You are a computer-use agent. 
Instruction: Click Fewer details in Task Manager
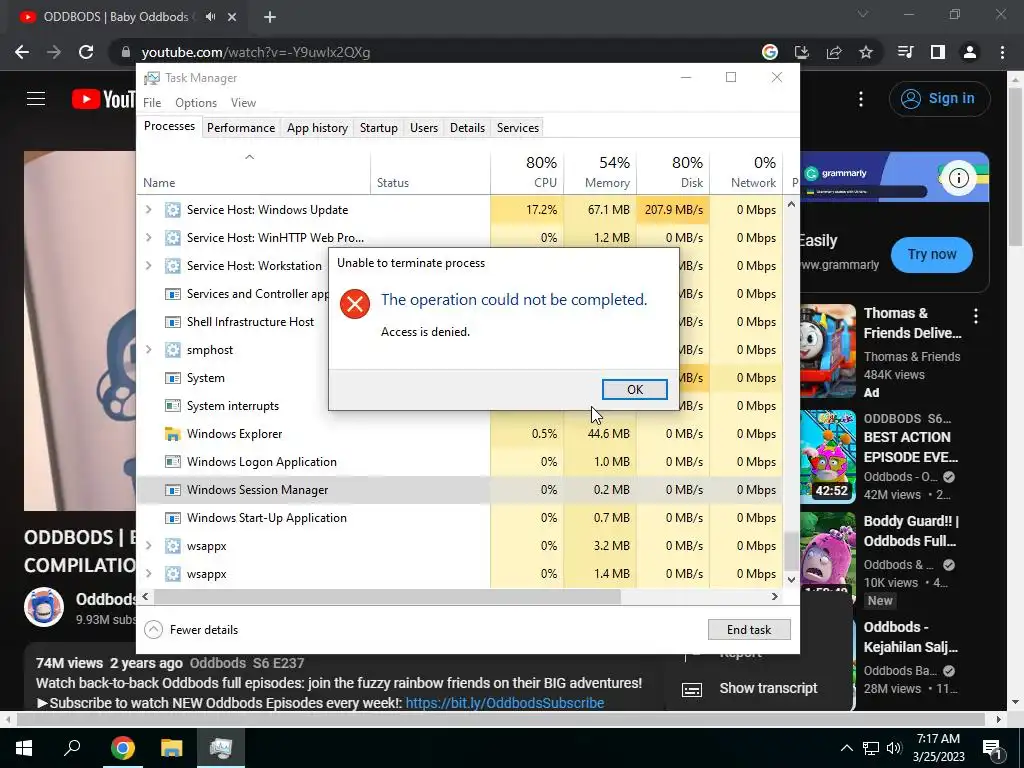click(191, 630)
